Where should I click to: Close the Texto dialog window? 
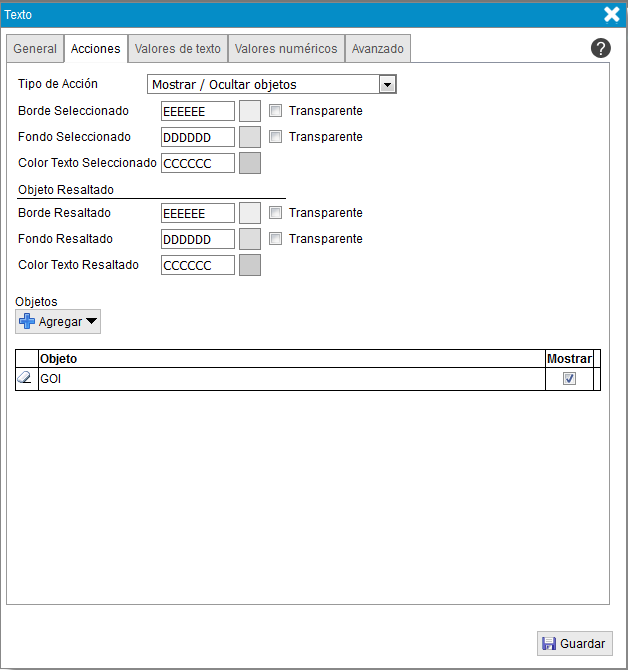[612, 14]
